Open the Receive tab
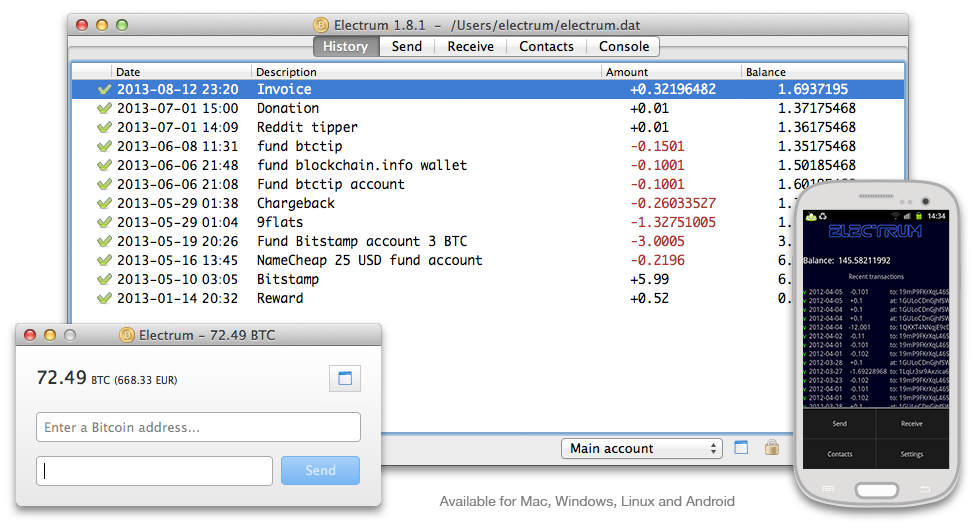 click(x=470, y=46)
